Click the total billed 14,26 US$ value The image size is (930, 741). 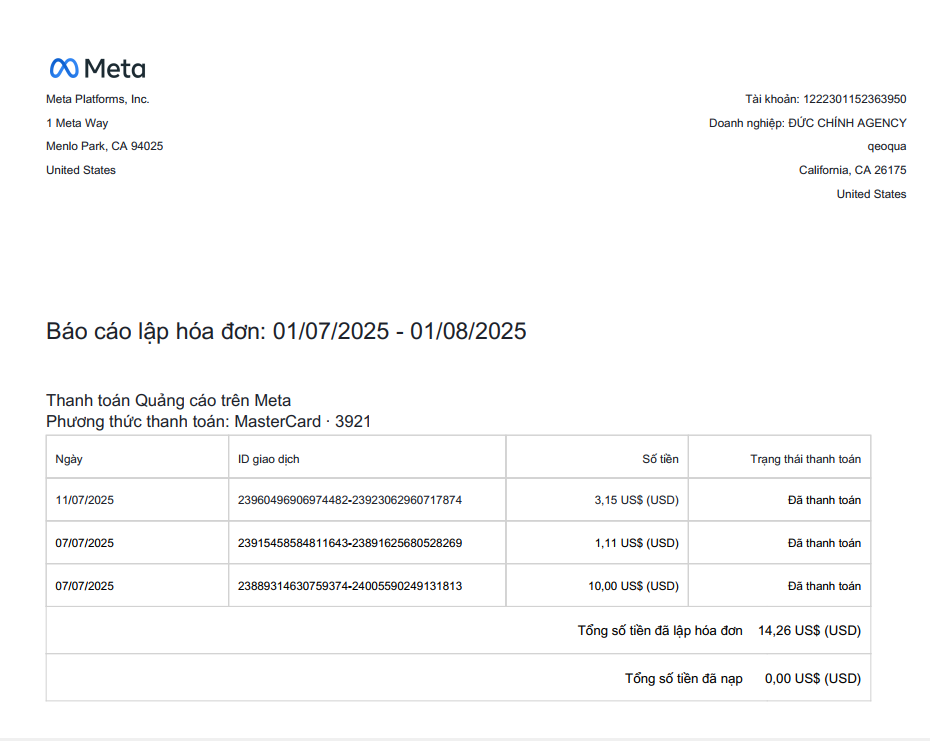[810, 631]
